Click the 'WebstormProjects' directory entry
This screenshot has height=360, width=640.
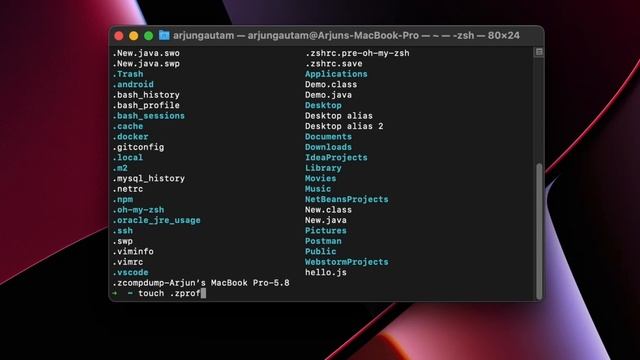pos(347,262)
